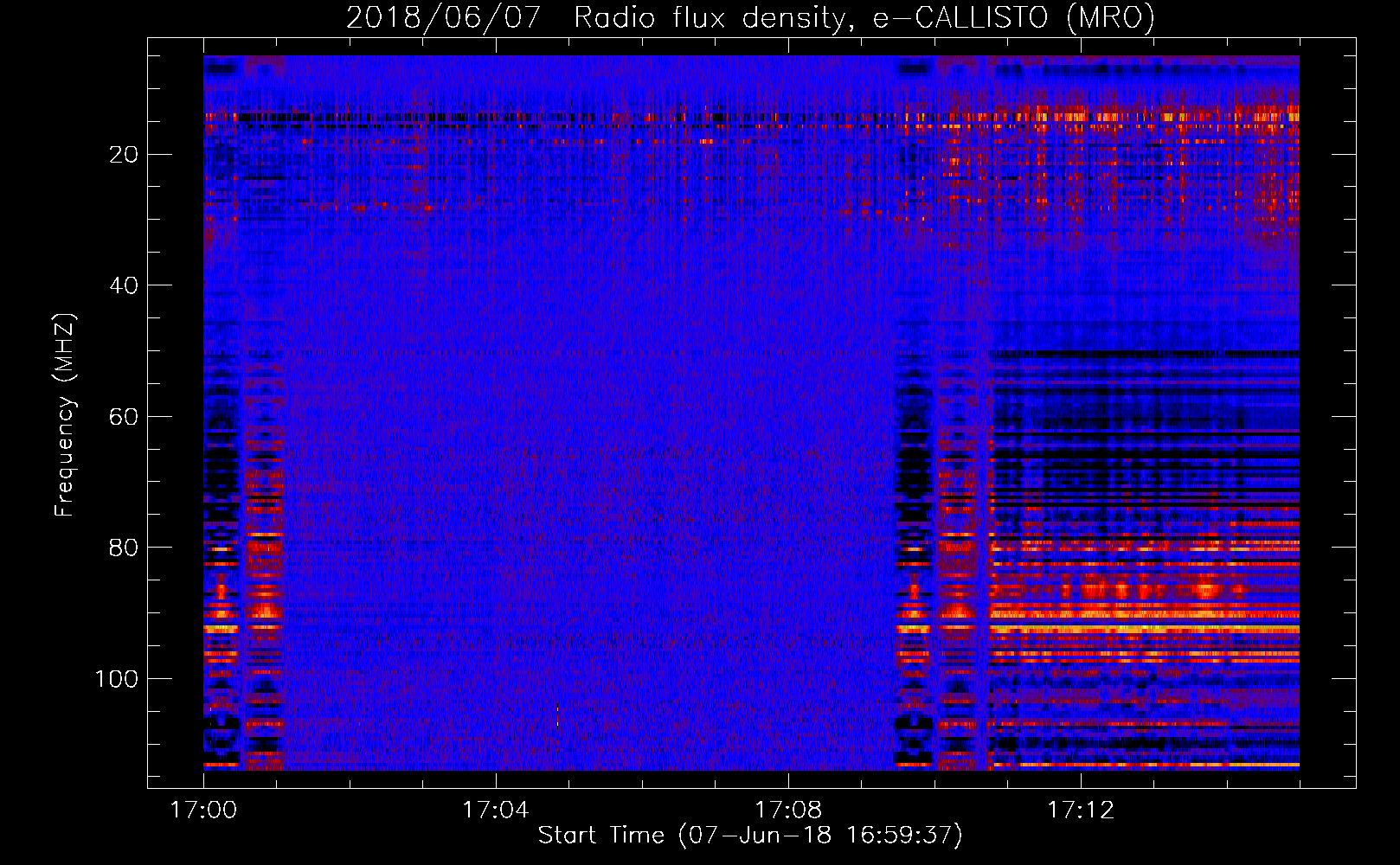Click the 'Start Time (07-Jun-18 16:59:37)' x-axis label
The image size is (1400, 865).
(x=750, y=835)
